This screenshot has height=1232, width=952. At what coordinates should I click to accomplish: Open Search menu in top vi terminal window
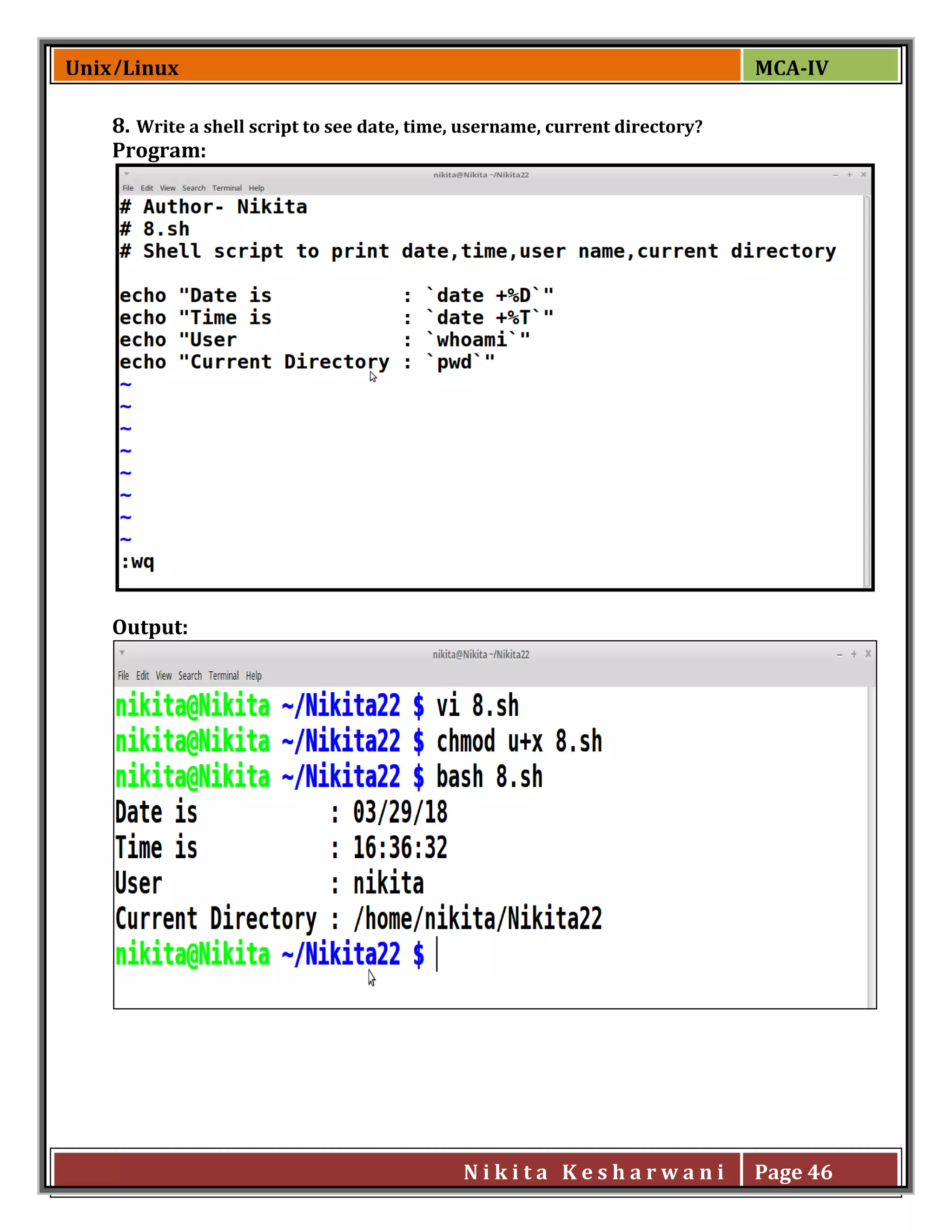coord(193,188)
